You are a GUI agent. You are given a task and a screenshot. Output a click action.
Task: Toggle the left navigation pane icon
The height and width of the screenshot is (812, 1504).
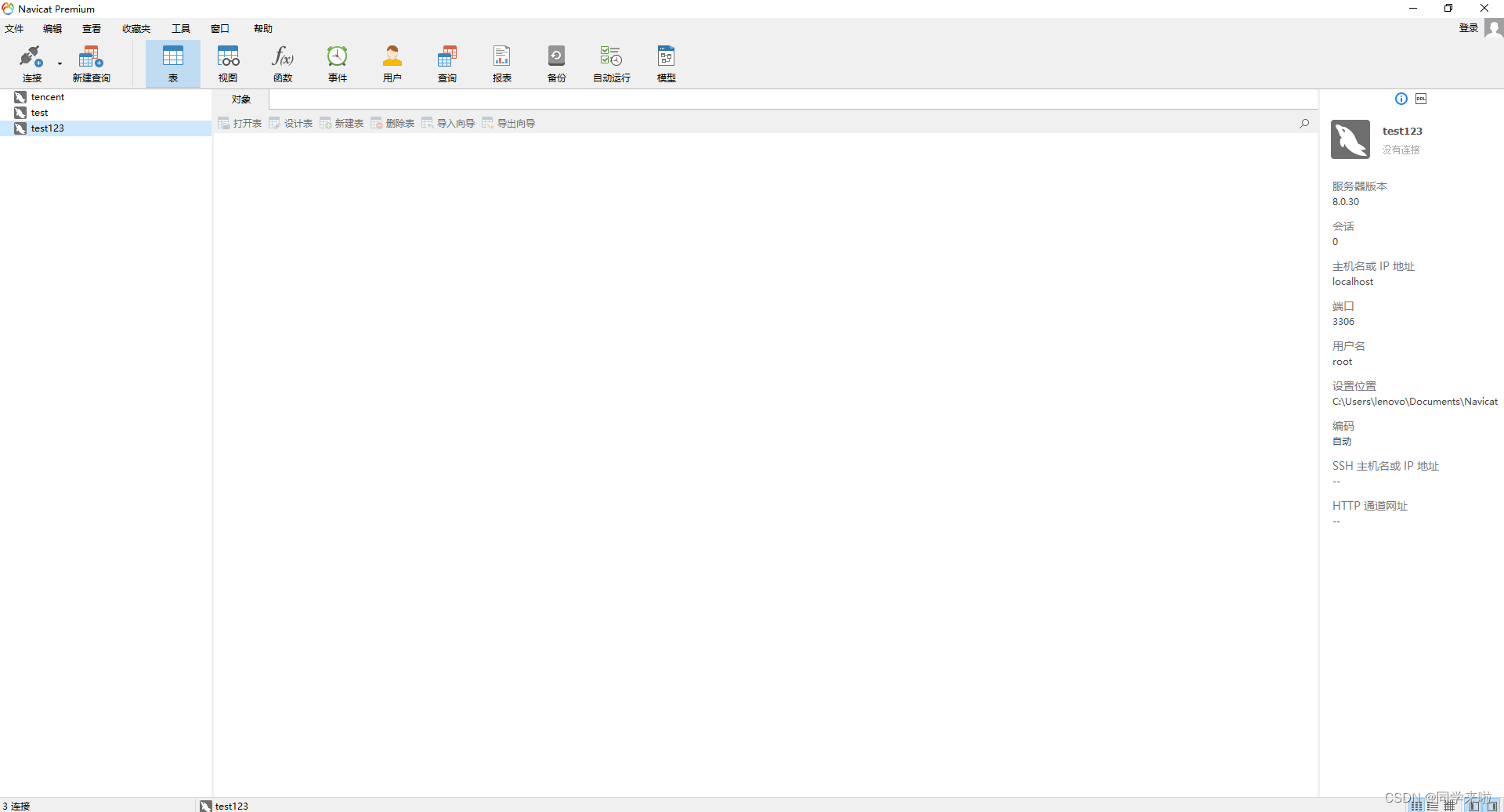click(1473, 806)
